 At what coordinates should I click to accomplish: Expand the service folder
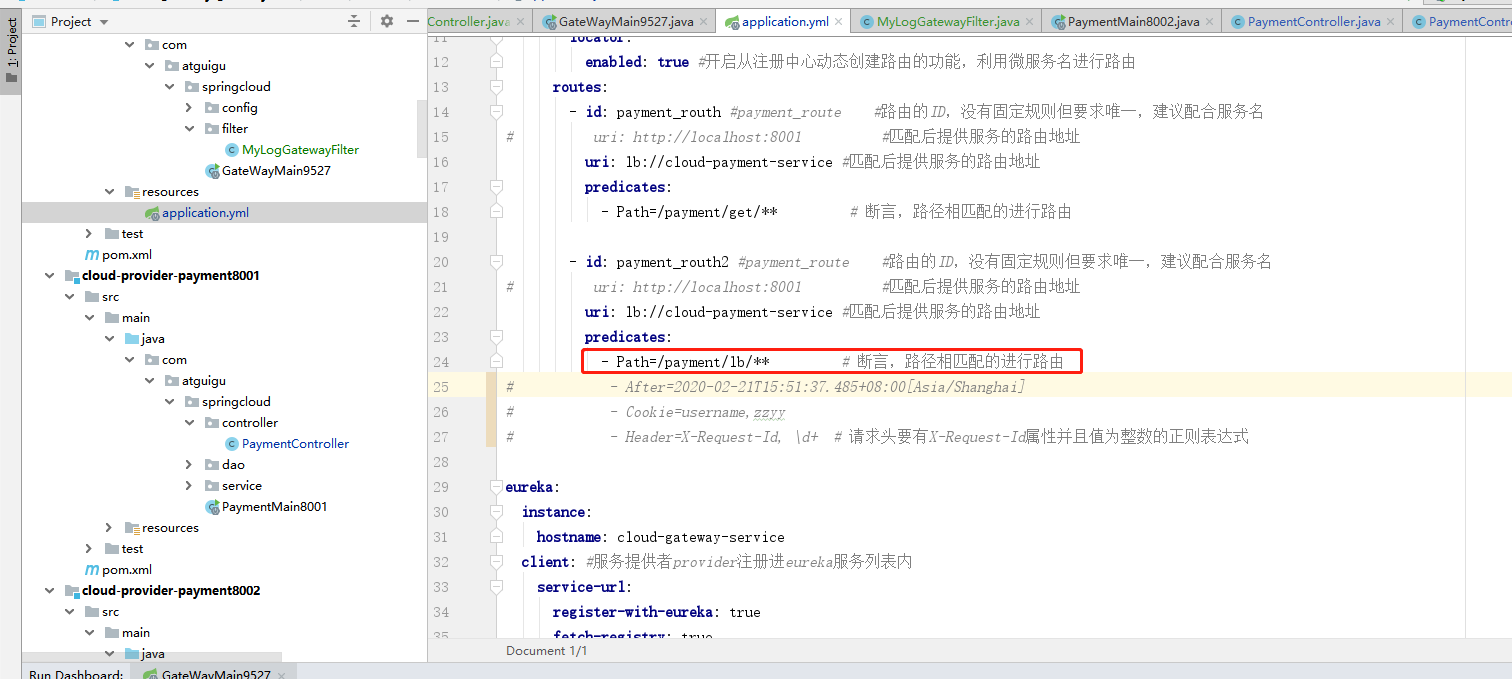tap(190, 486)
